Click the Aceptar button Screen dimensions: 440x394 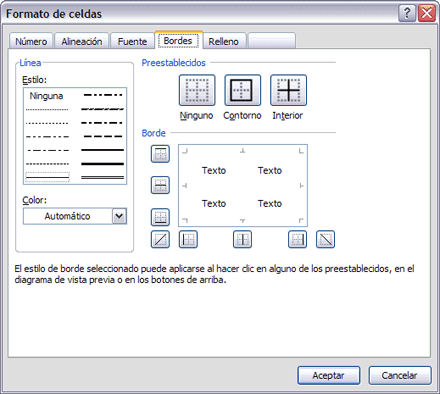point(329,375)
